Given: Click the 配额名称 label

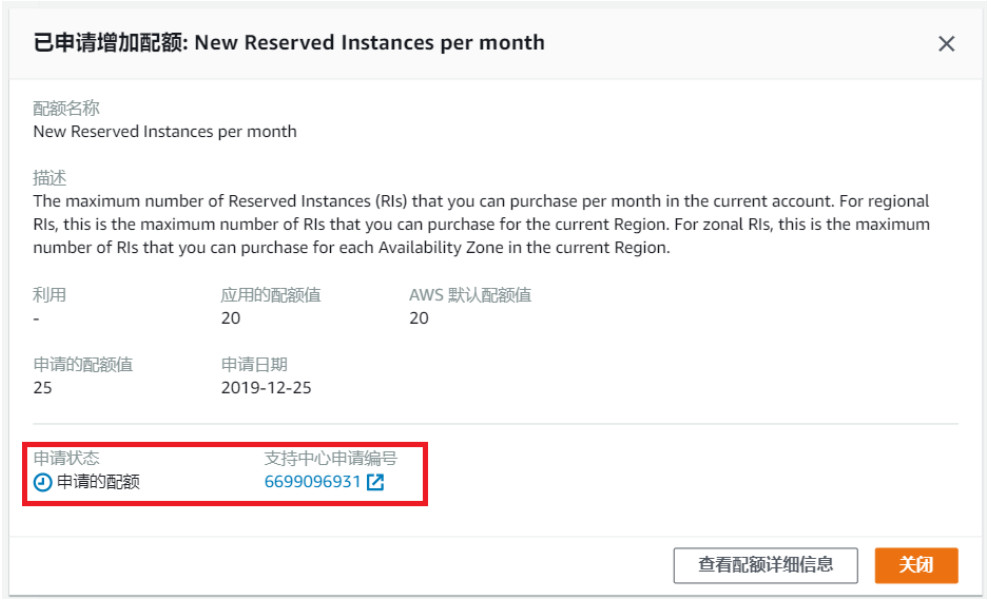Looking at the screenshot, I should [x=66, y=108].
